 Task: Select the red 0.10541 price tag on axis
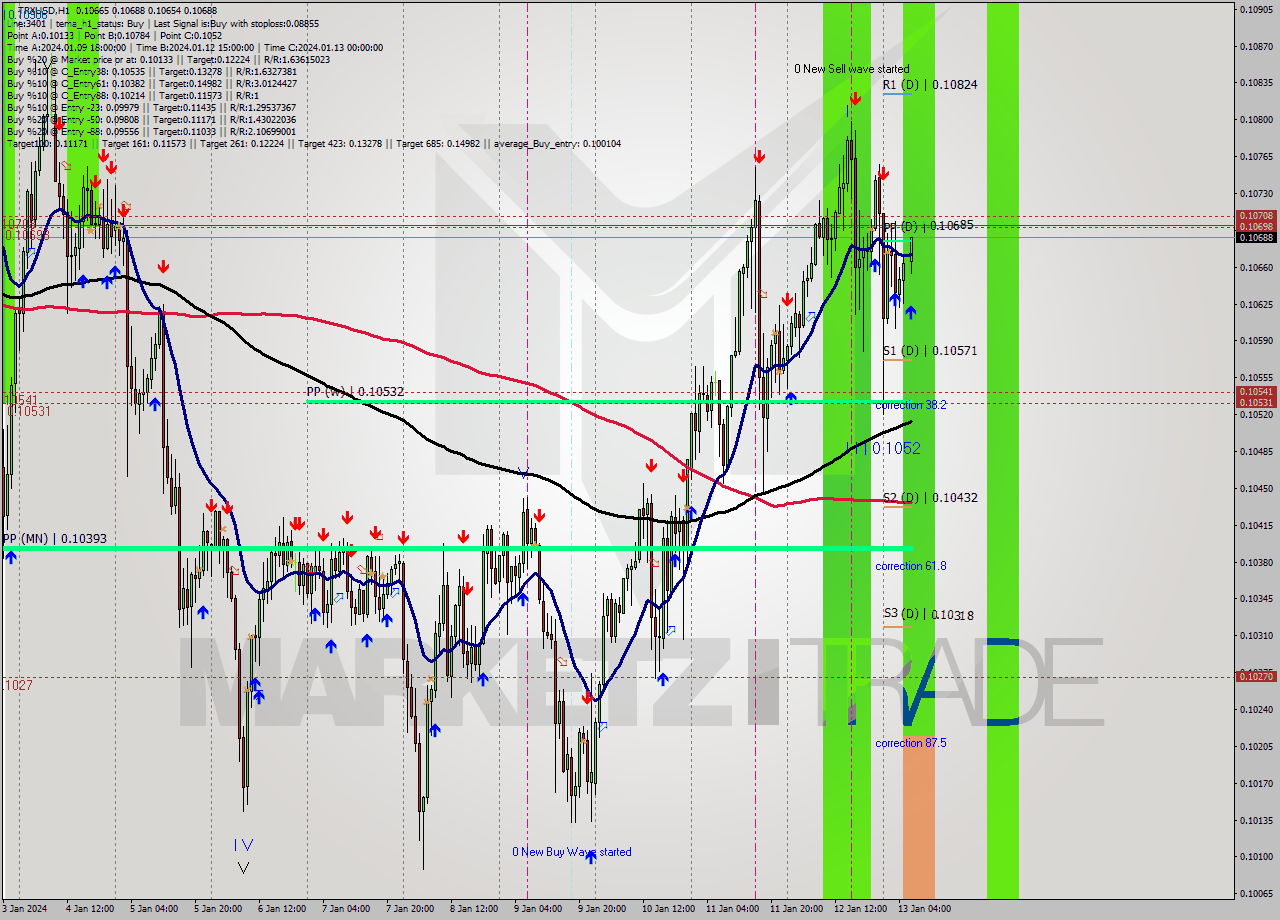point(1256,392)
